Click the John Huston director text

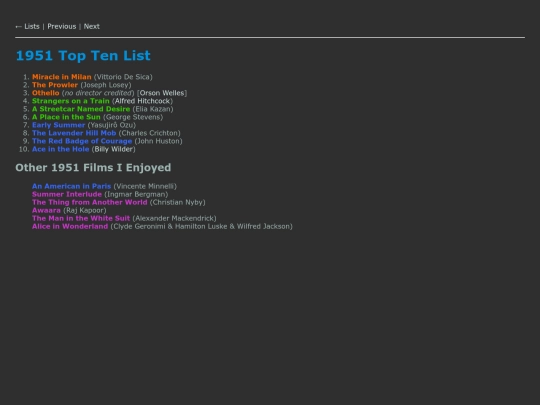158,141
